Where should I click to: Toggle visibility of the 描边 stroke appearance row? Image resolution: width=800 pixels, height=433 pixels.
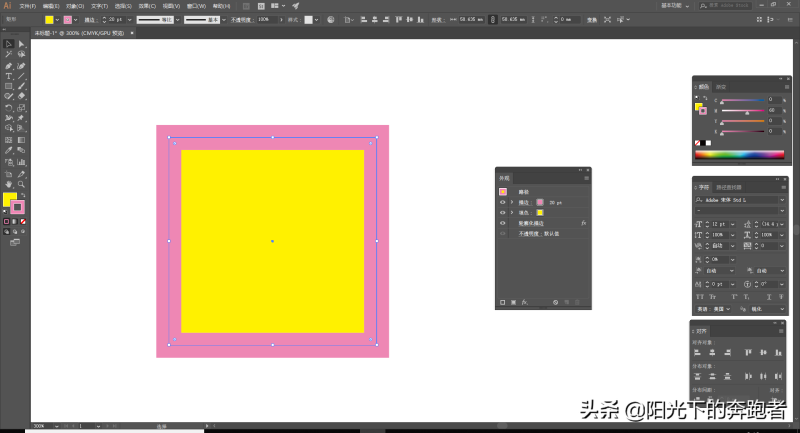click(502, 202)
